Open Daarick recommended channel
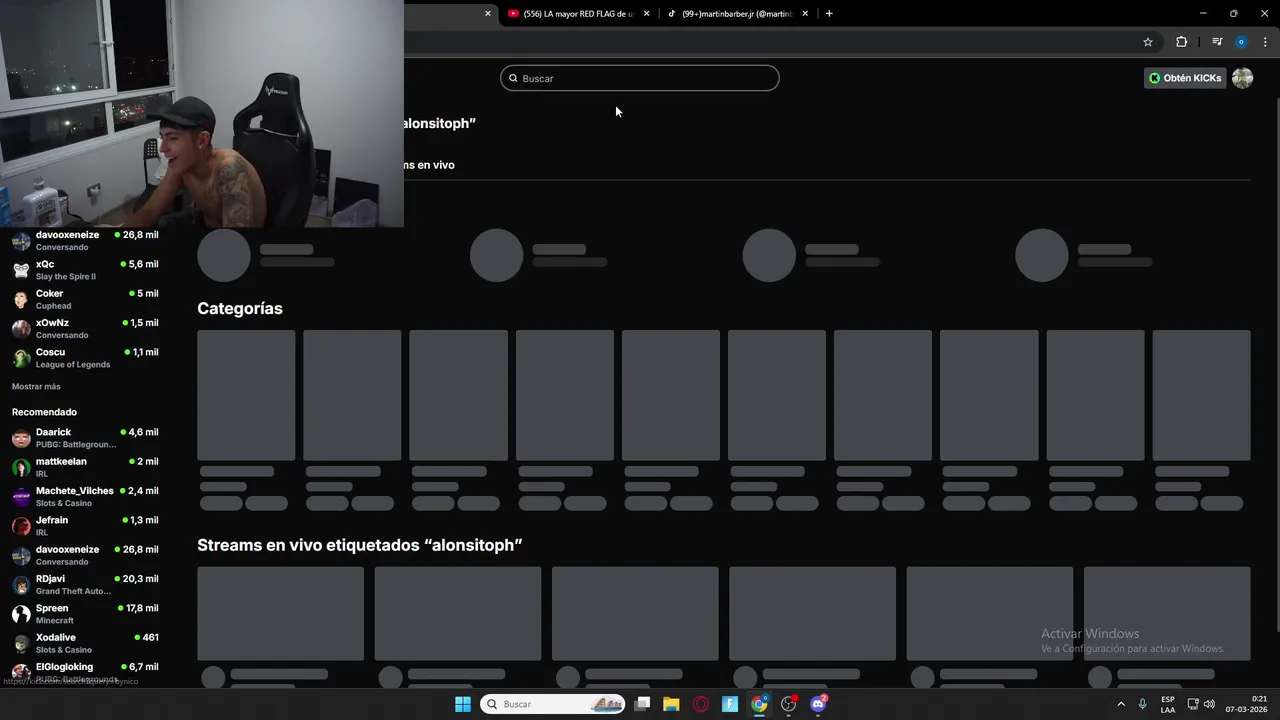The image size is (1280, 720). pos(85,438)
